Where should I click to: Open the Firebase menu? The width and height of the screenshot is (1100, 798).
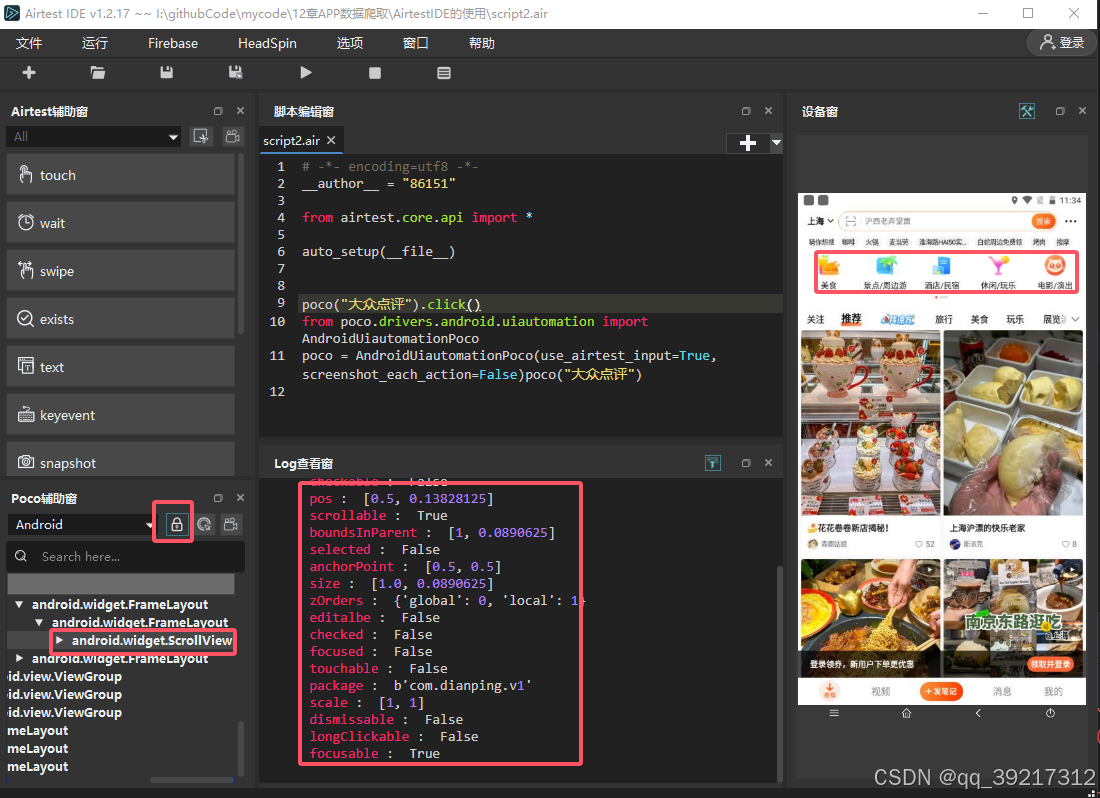[x=173, y=43]
